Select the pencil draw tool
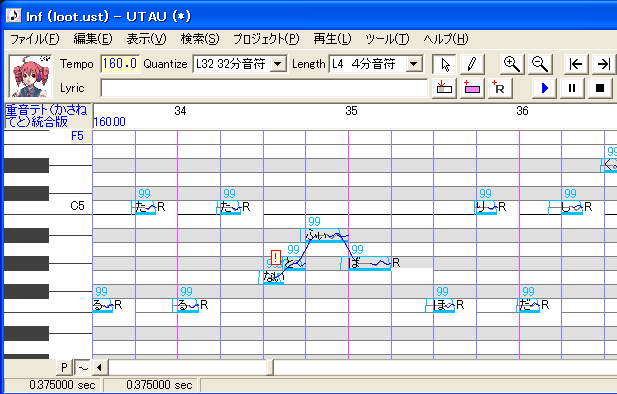Viewport: 617px width, 394px height. pyautogui.click(x=471, y=64)
